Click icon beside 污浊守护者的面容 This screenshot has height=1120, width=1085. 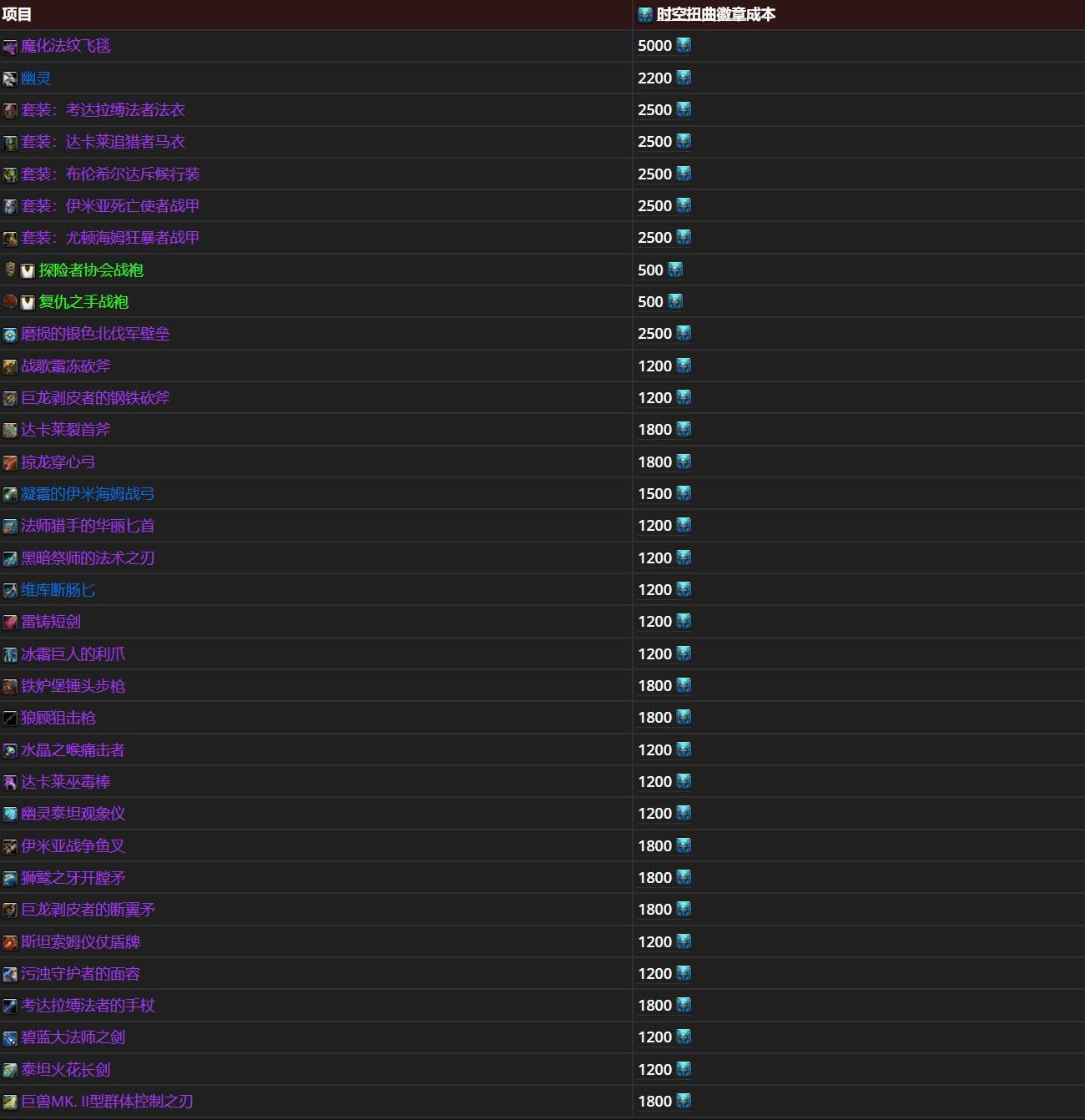[x=10, y=975]
